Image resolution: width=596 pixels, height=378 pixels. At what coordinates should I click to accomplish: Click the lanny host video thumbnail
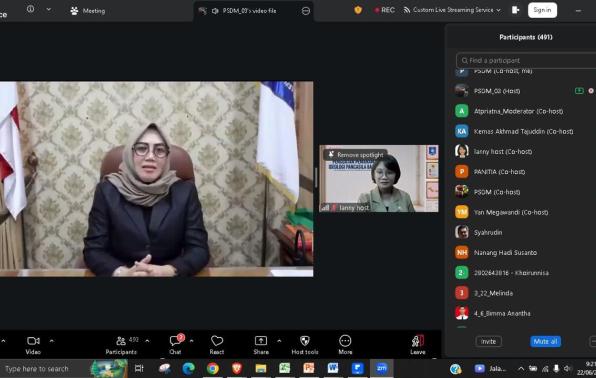tap(379, 178)
